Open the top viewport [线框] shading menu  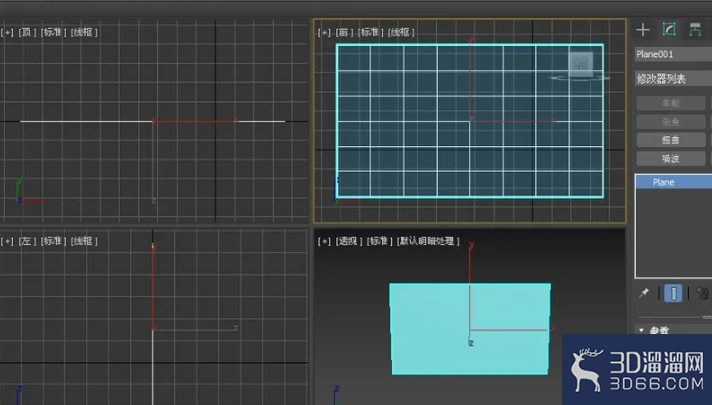click(84, 32)
